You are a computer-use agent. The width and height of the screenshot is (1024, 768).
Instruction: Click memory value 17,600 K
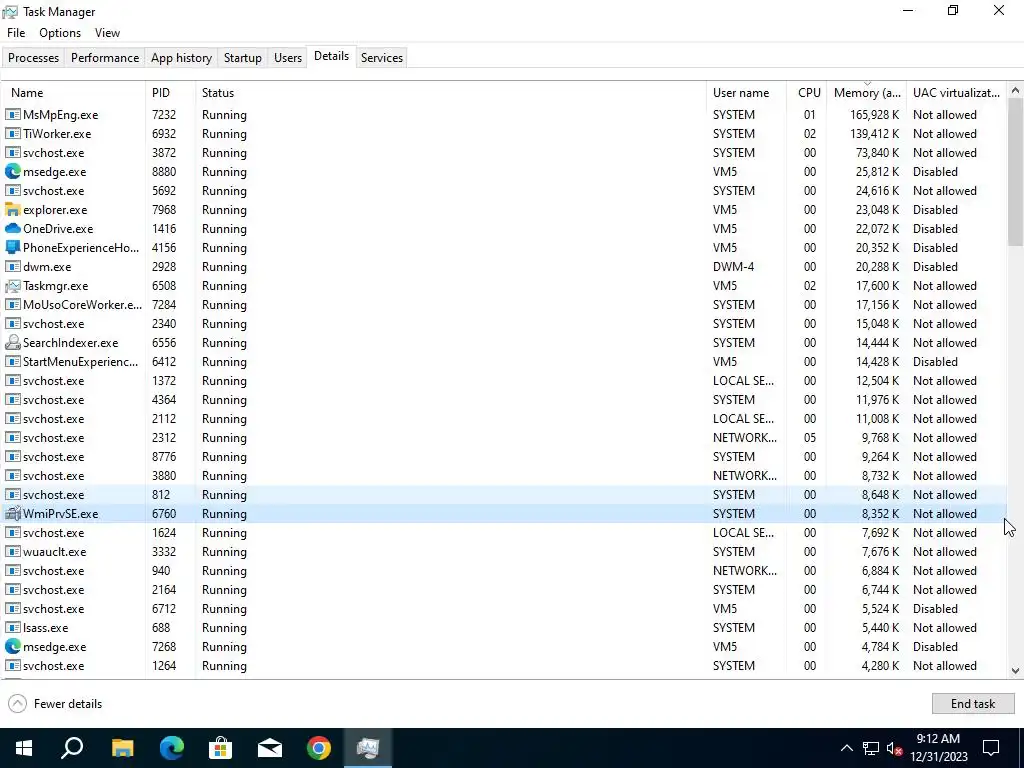[x=877, y=285]
